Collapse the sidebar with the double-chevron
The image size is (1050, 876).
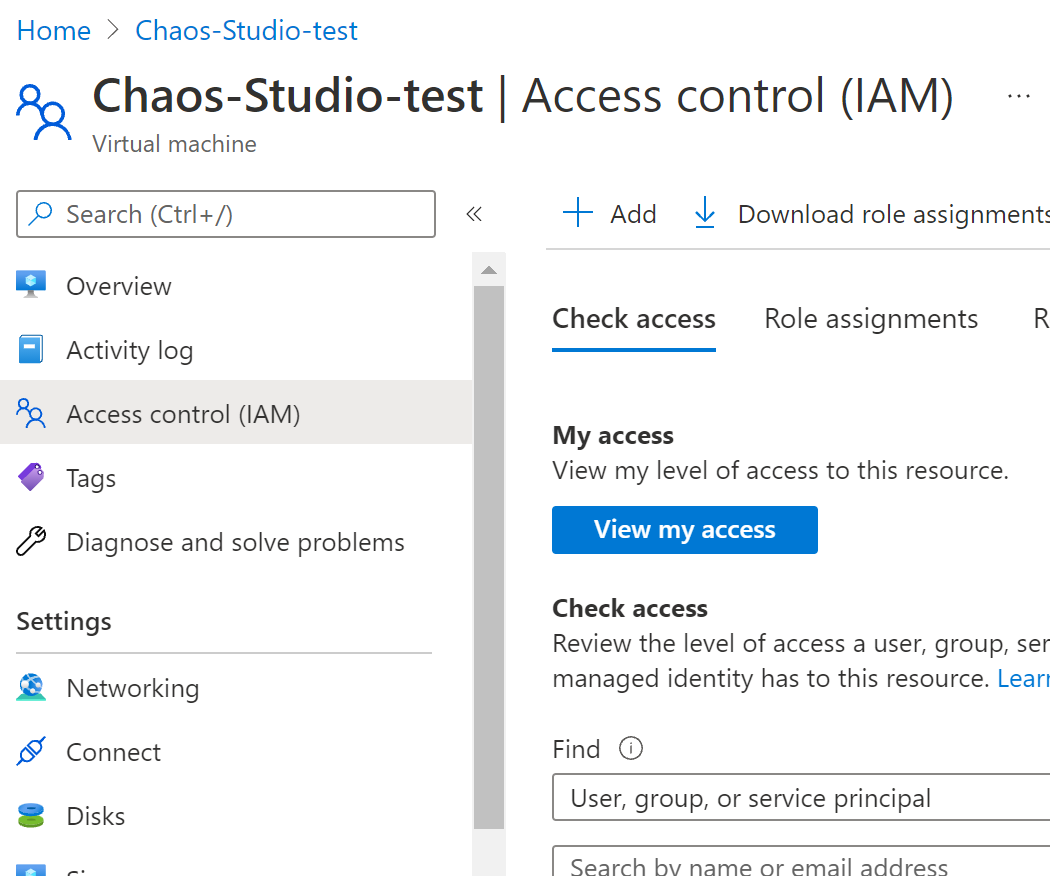(474, 213)
